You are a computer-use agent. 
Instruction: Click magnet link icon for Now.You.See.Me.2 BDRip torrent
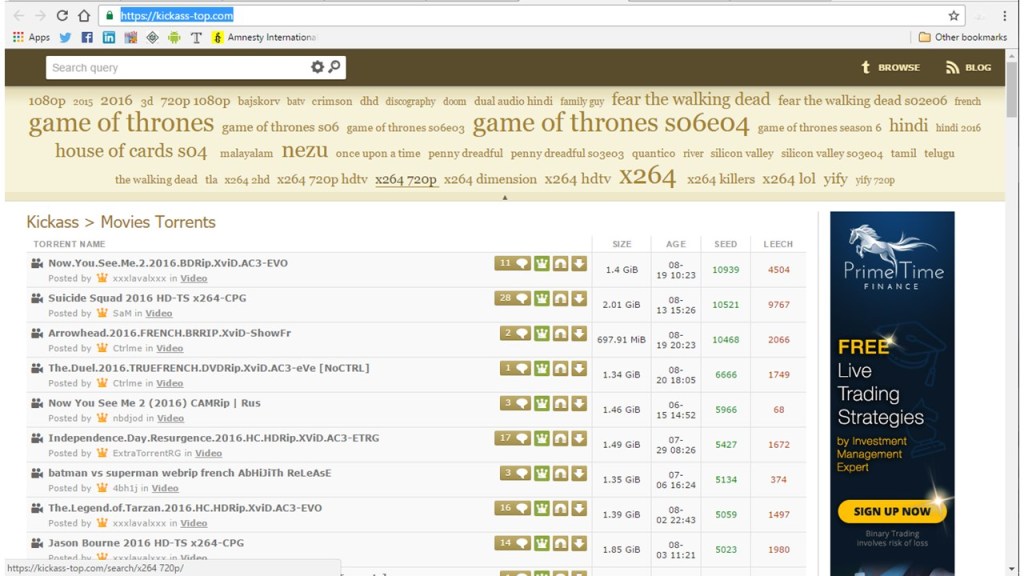(x=561, y=264)
